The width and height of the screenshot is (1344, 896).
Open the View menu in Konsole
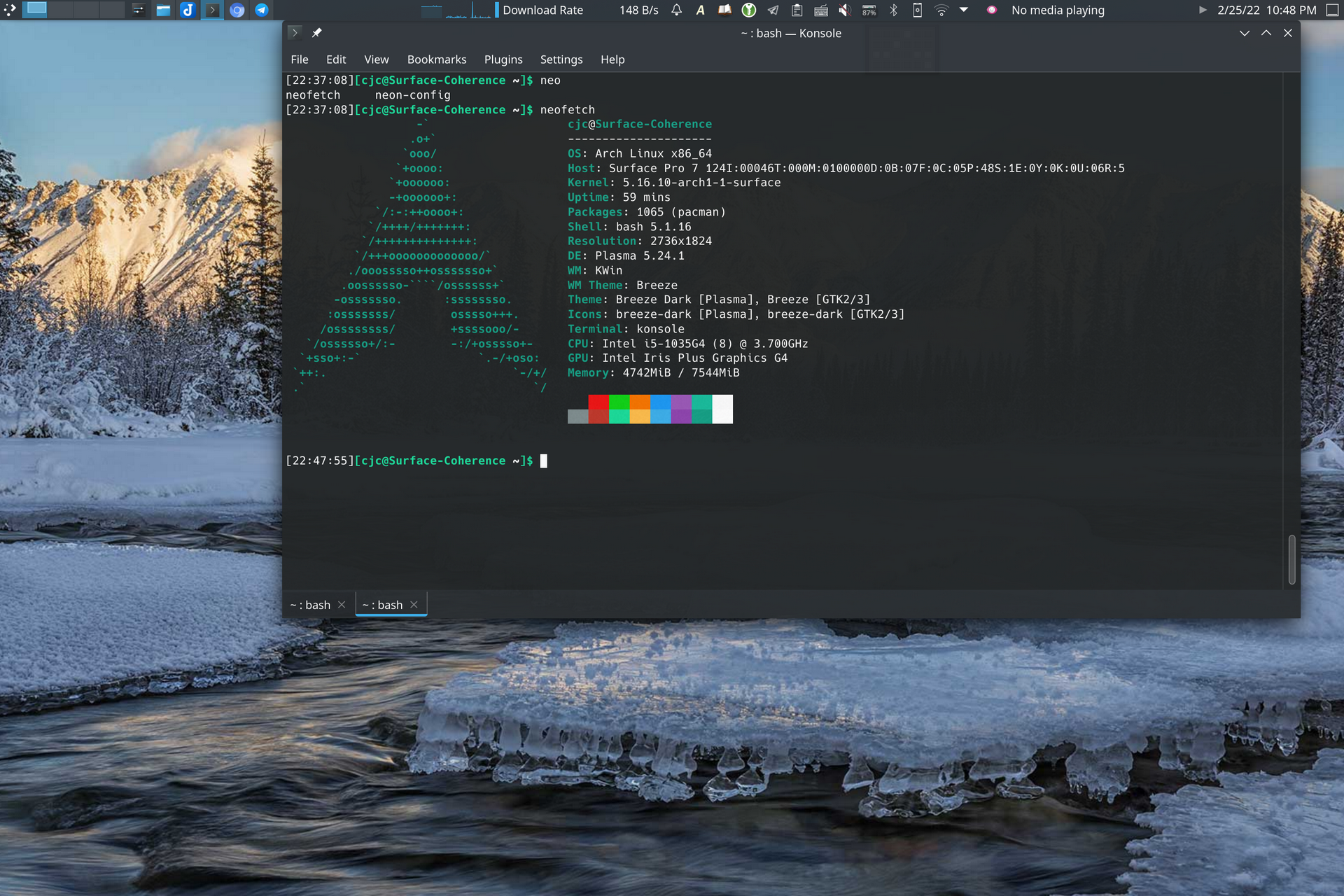coord(376,59)
